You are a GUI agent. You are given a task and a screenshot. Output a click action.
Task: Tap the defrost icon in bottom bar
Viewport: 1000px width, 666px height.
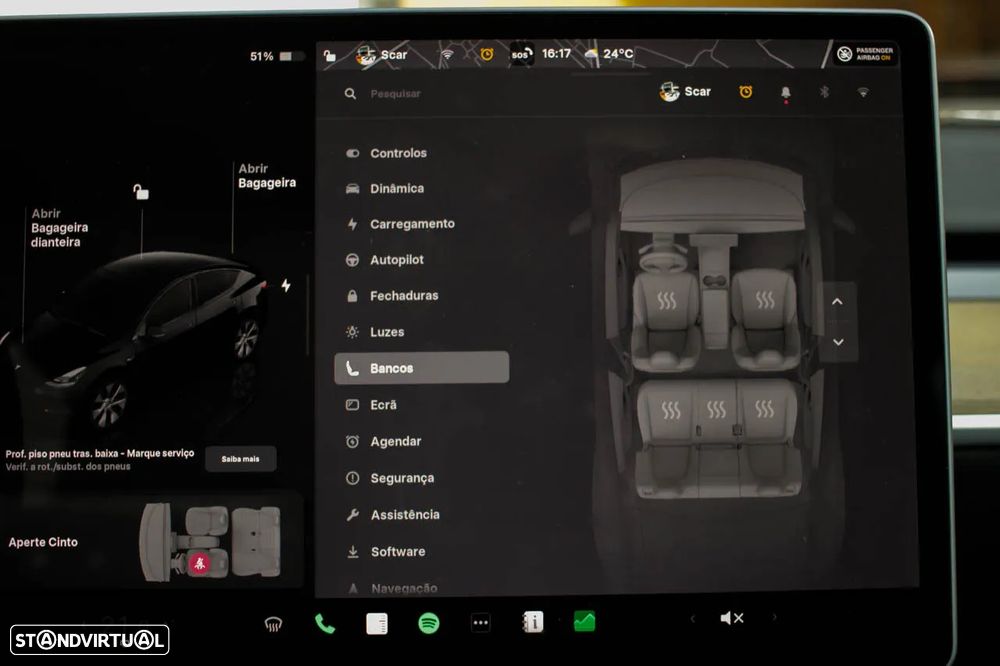click(273, 624)
